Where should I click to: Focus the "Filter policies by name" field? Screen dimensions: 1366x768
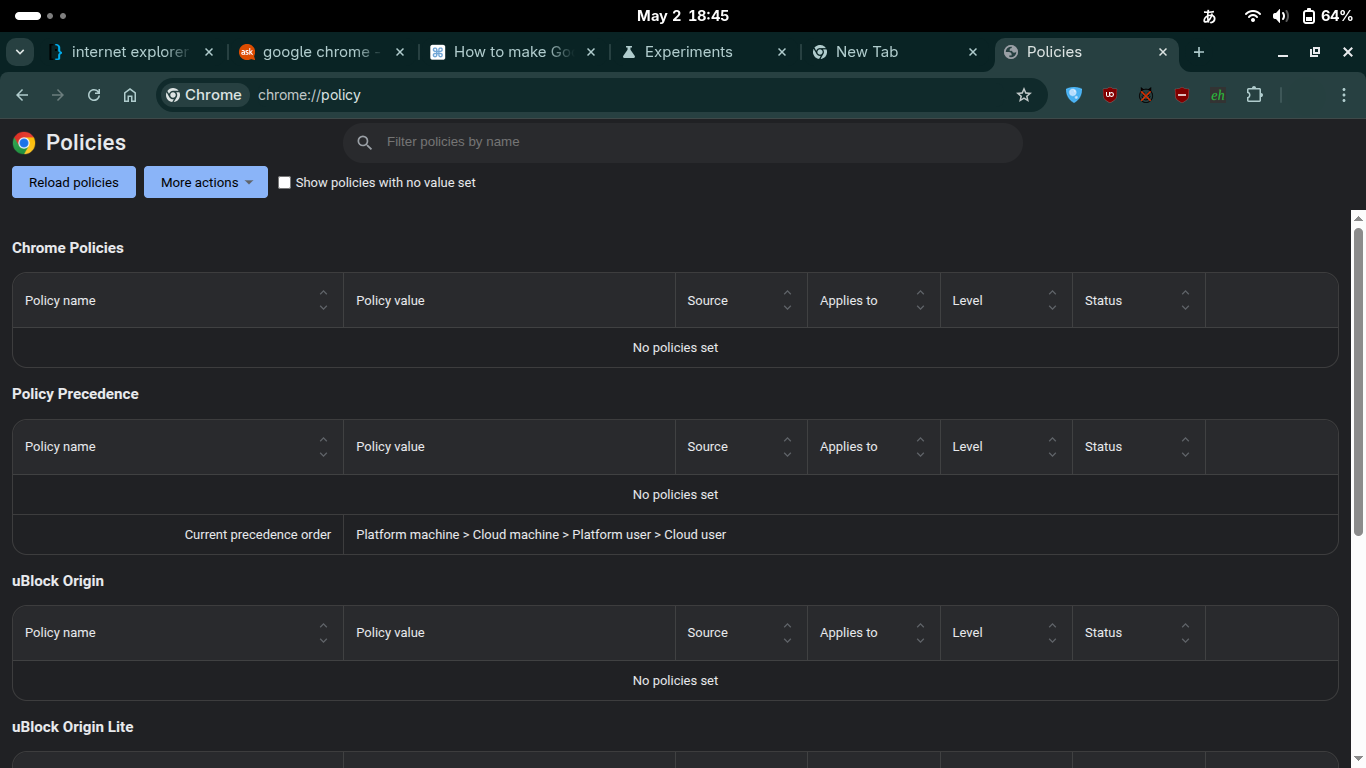click(x=683, y=142)
